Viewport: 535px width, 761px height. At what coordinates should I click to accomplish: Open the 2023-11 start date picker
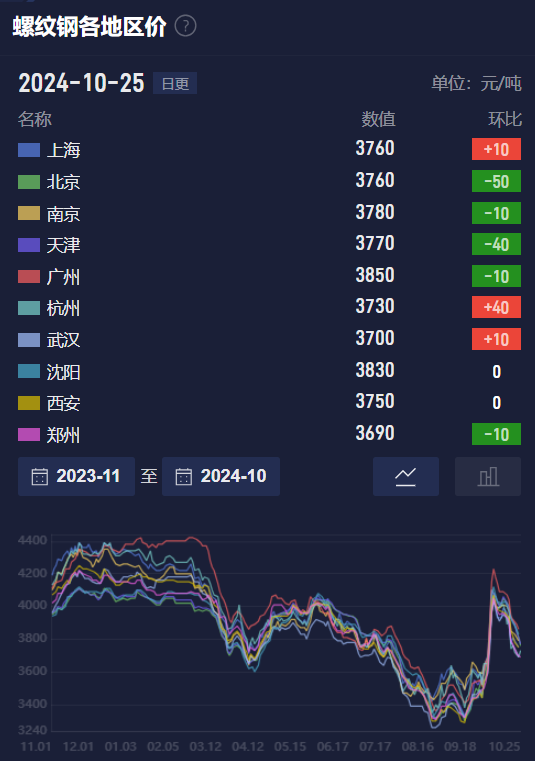coord(76,476)
